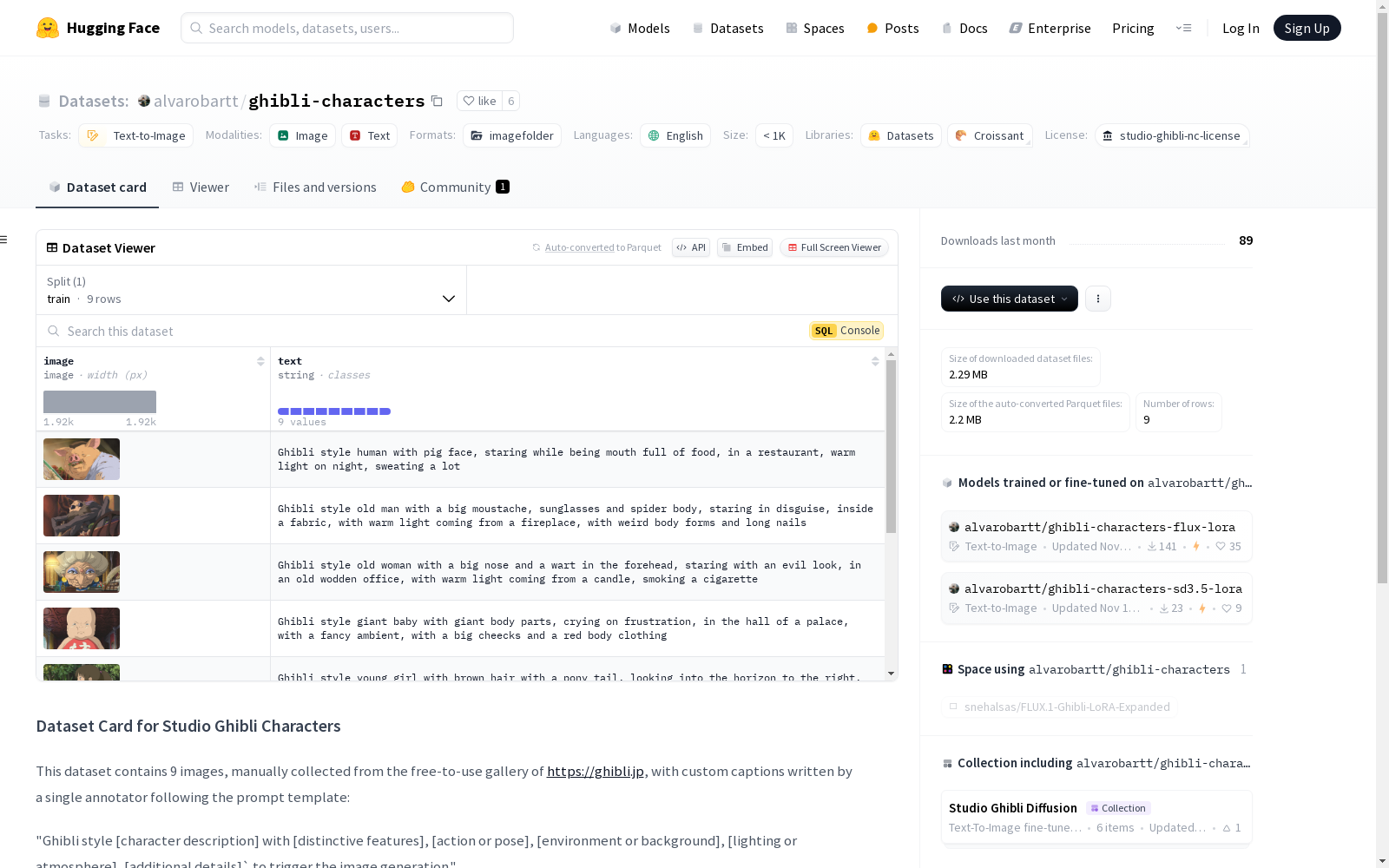Image resolution: width=1389 pixels, height=868 pixels.
Task: Open Enterprise in top navigation
Action: point(1050,28)
